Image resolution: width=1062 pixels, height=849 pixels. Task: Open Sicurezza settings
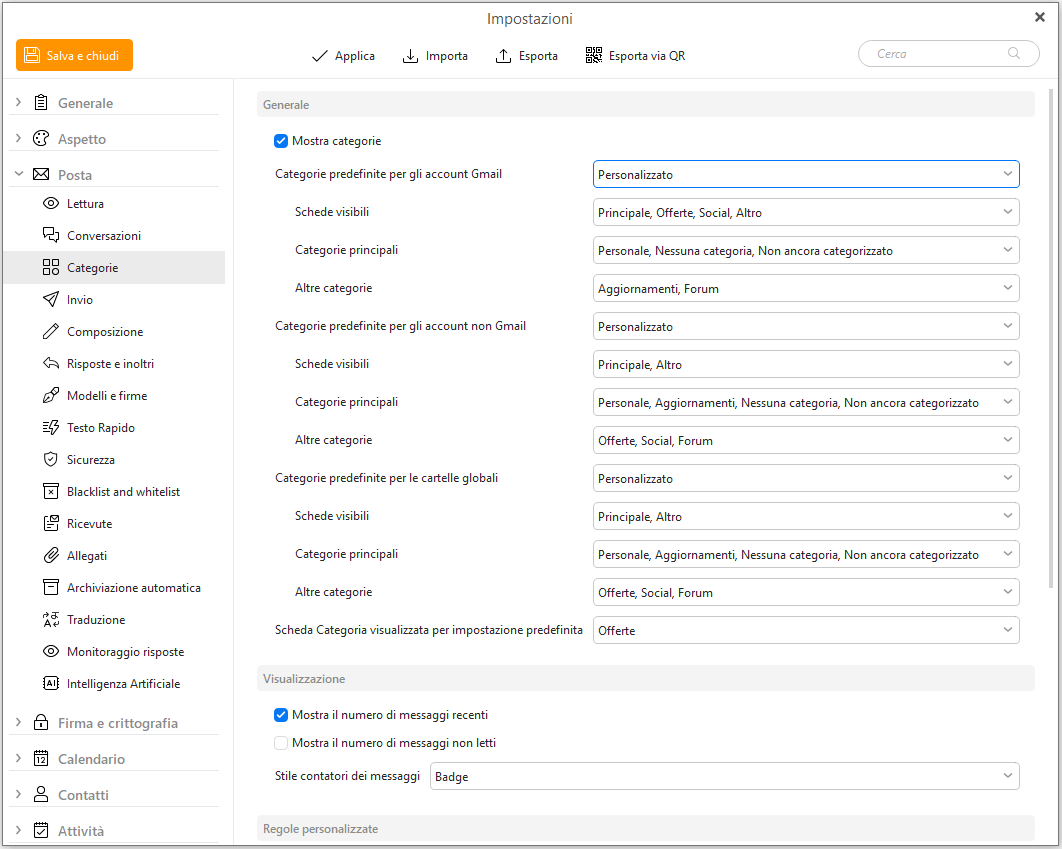[114, 460]
